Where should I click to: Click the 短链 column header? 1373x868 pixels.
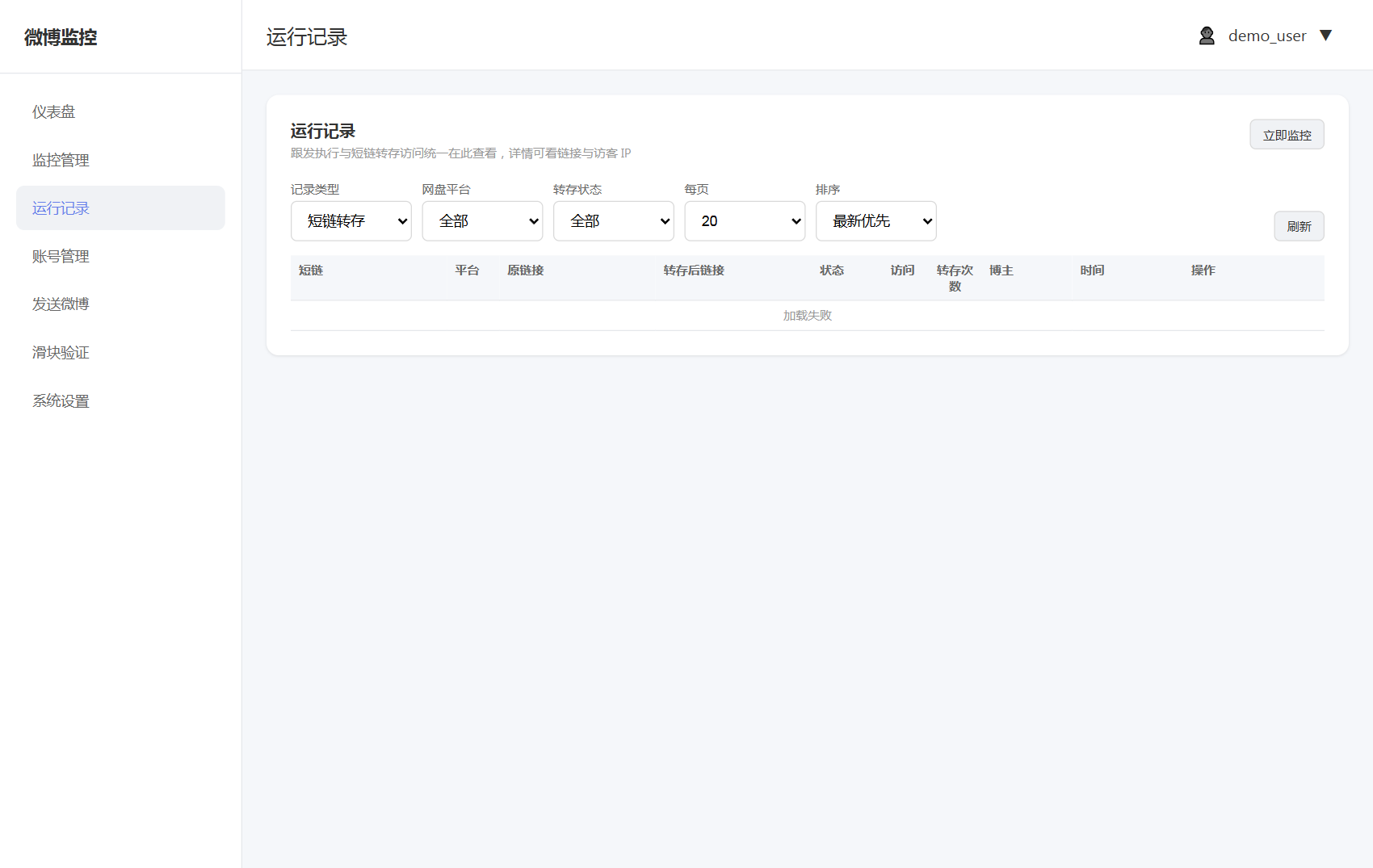pyautogui.click(x=311, y=270)
